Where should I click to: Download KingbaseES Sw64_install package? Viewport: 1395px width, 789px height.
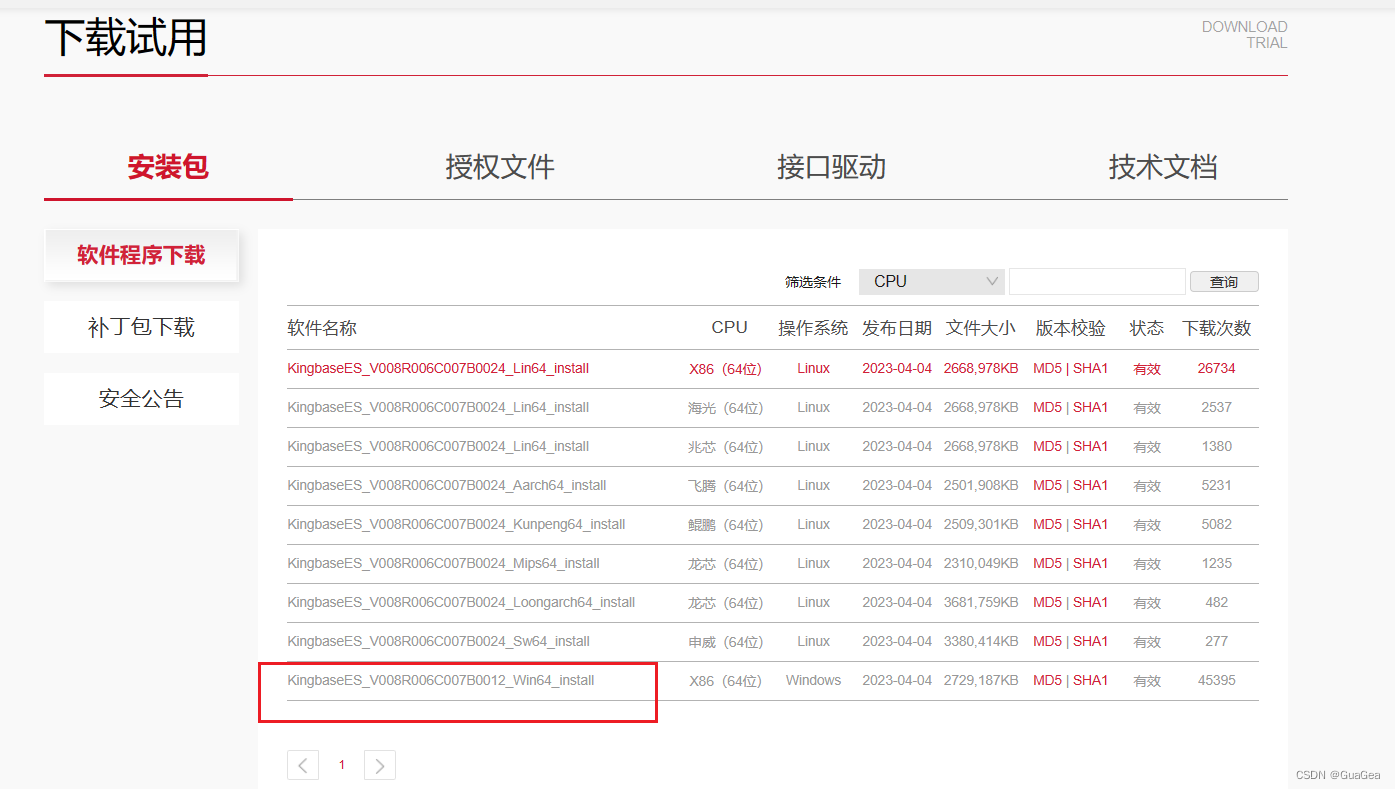pos(438,641)
